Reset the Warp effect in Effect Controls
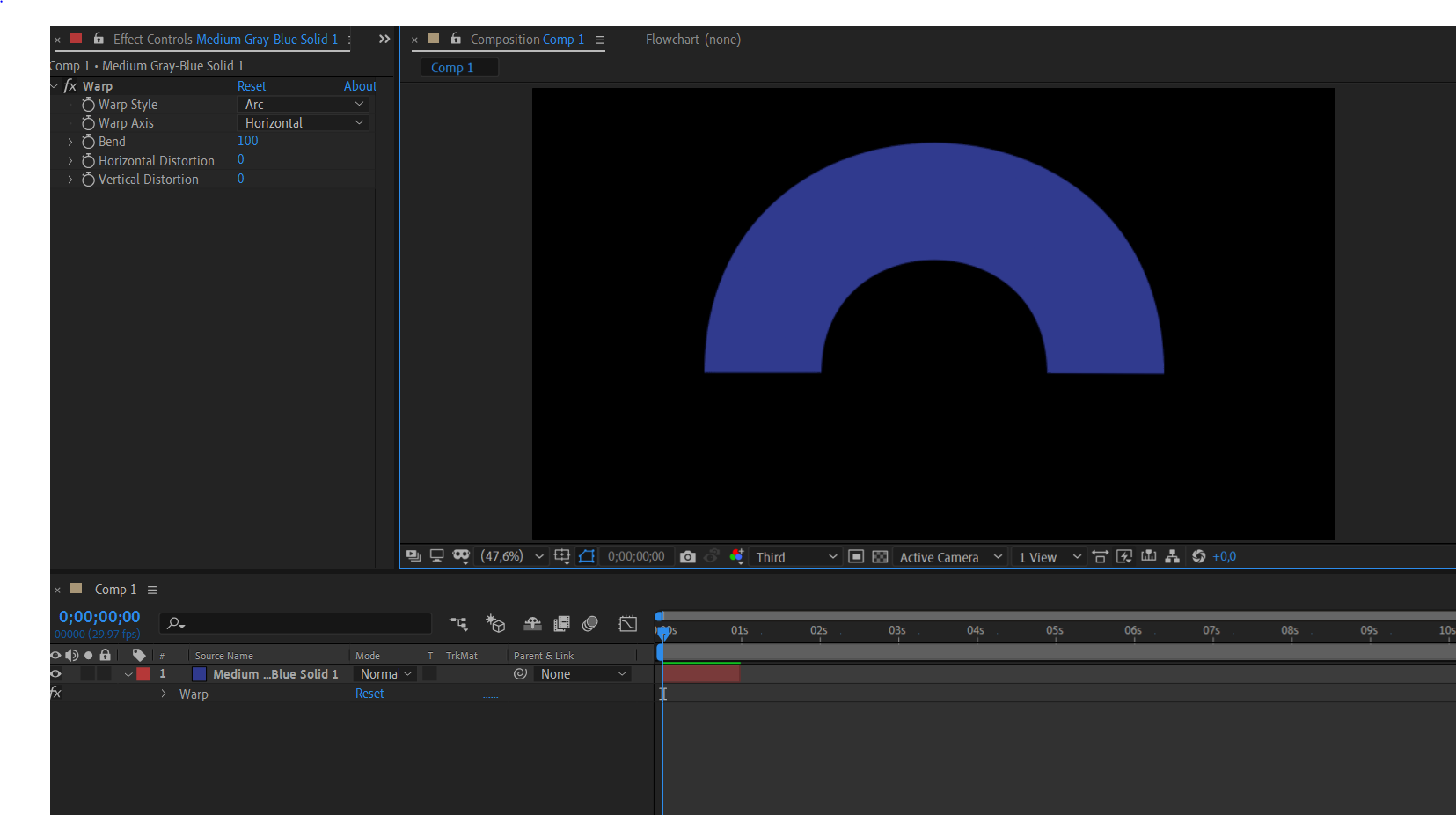1456x815 pixels. coord(252,86)
